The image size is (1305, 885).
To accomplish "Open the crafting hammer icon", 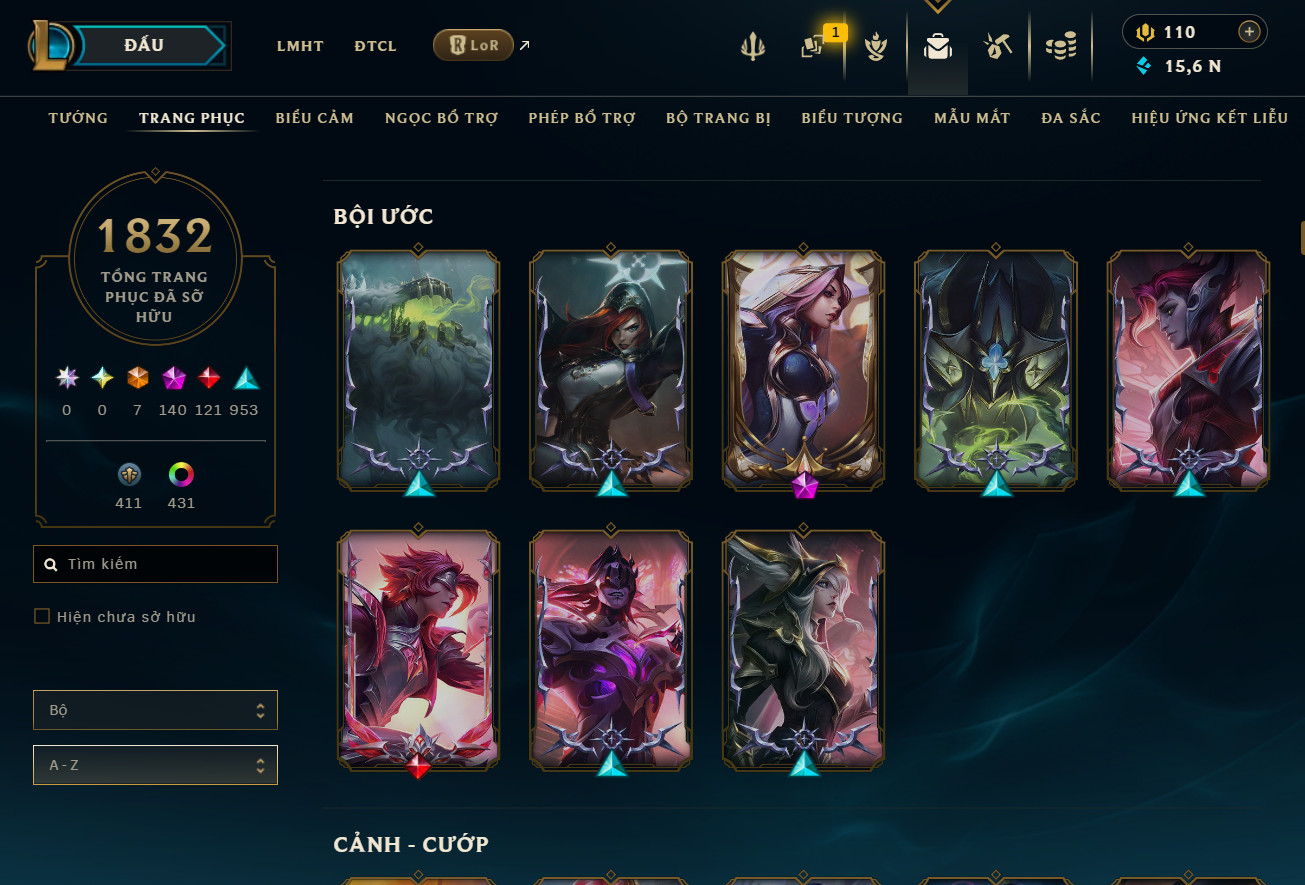I will [998, 46].
